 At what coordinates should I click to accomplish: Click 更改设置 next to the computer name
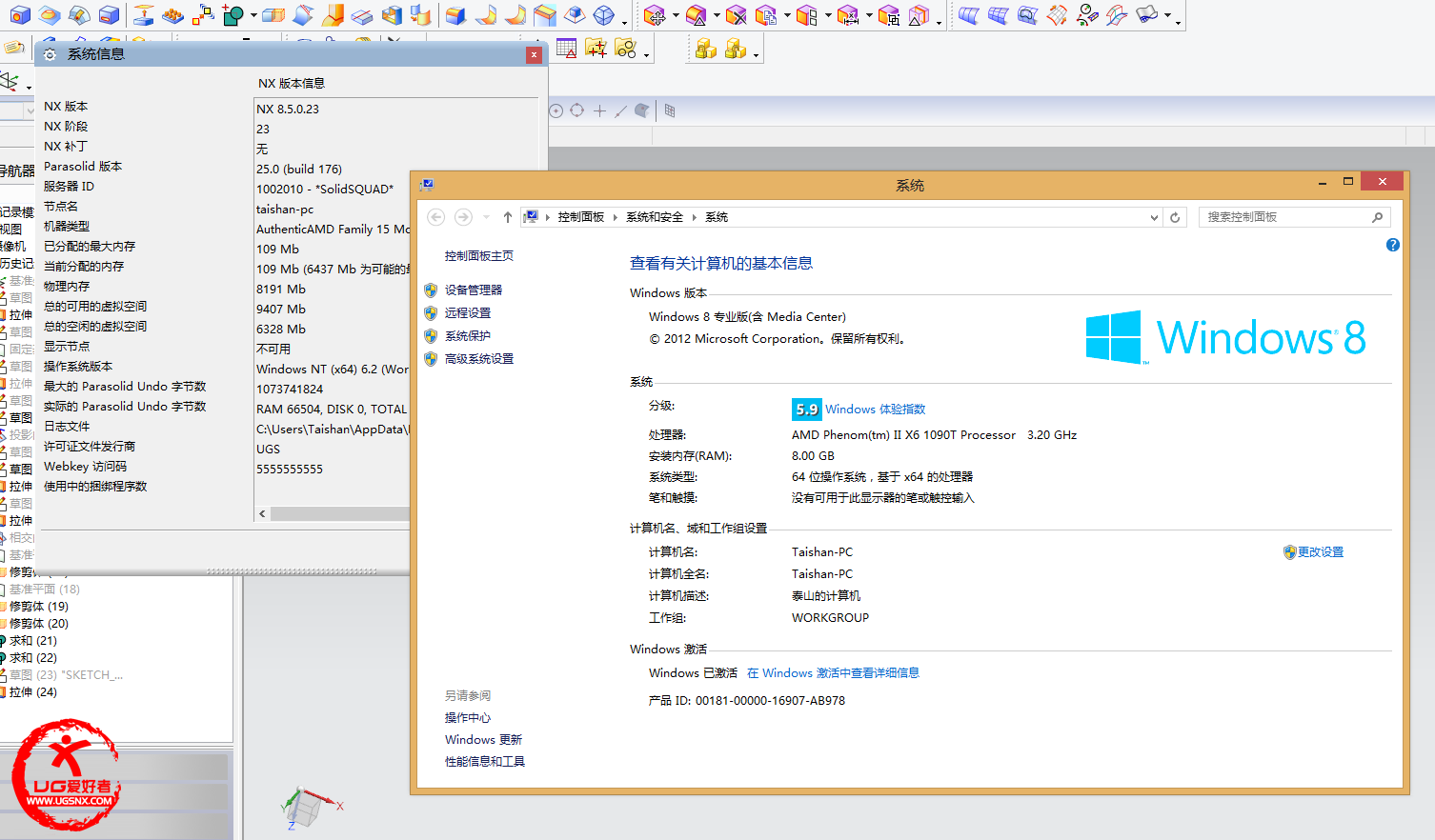pos(1321,552)
